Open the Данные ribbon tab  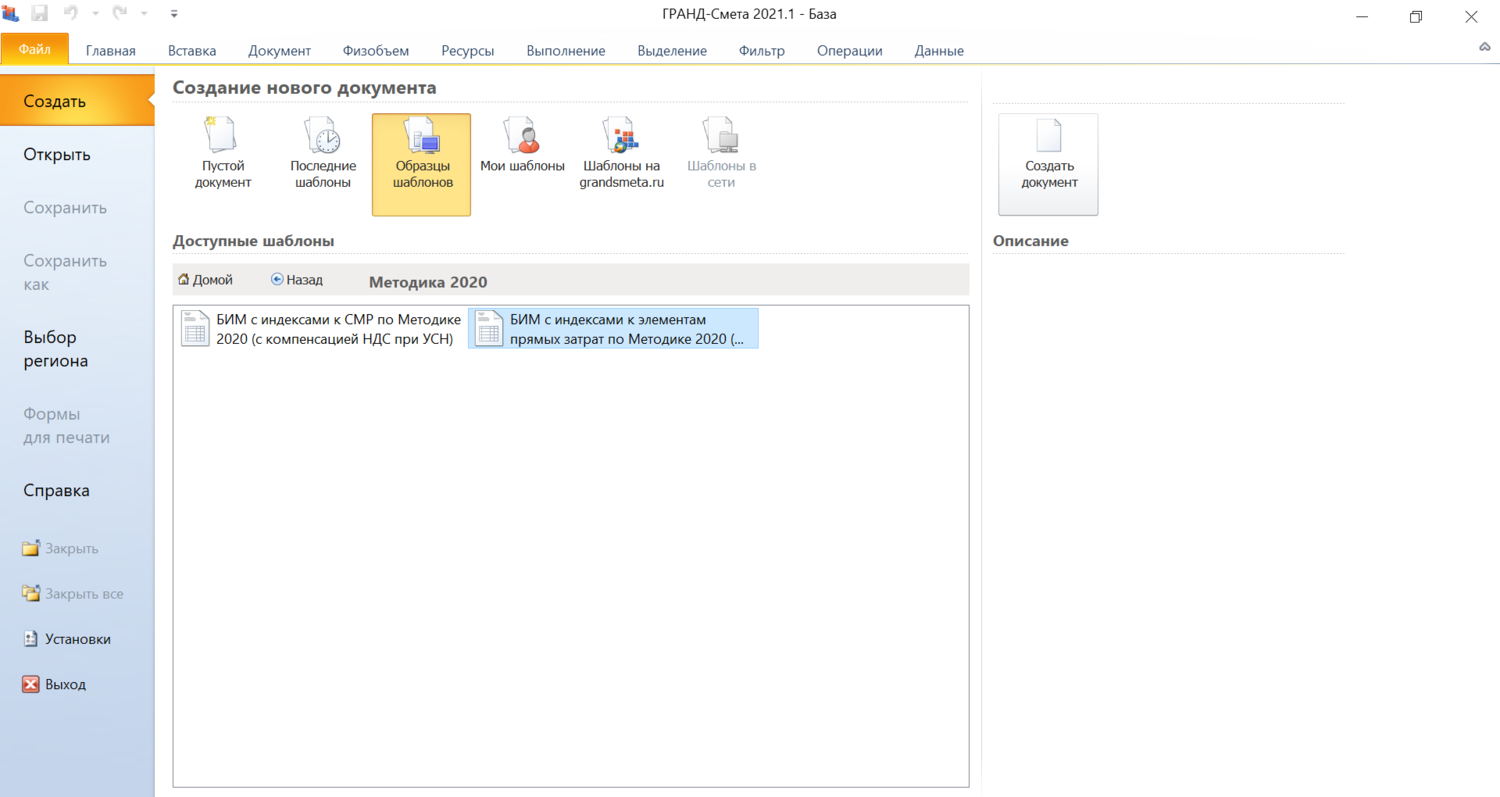(x=939, y=51)
